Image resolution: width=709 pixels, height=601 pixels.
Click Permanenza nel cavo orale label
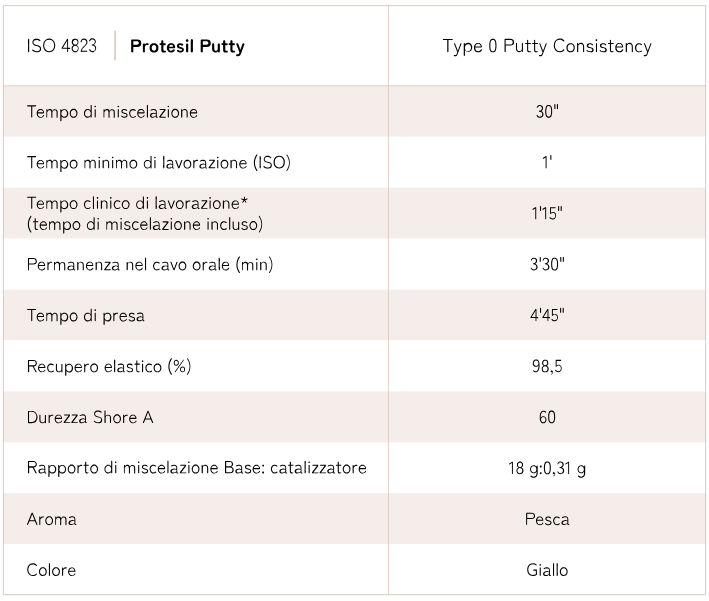click(150, 264)
